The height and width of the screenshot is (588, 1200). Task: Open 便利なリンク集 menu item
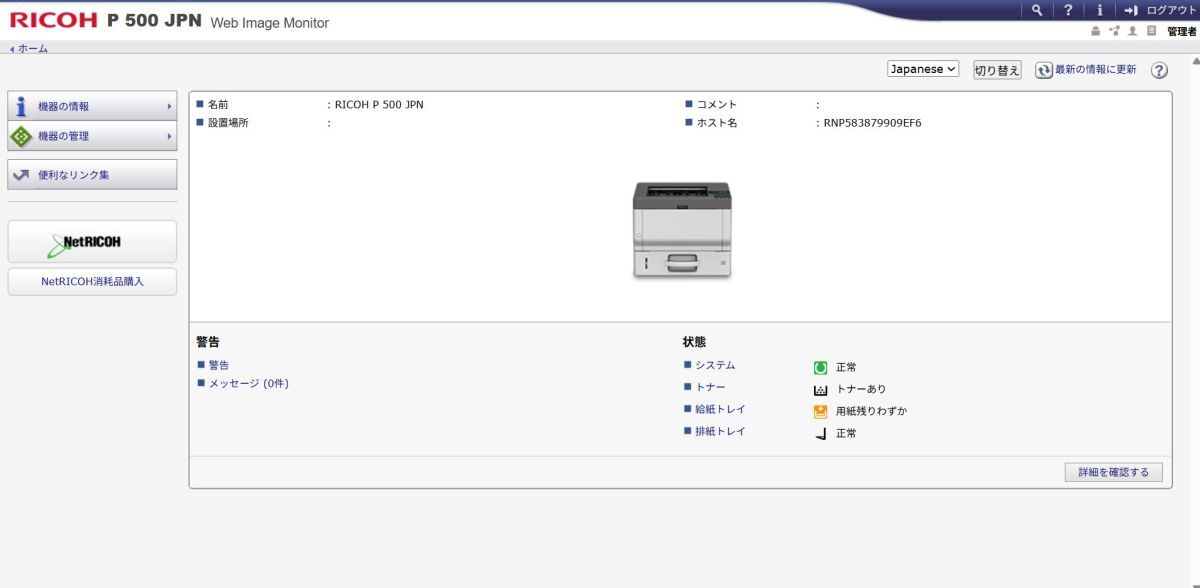tap(92, 175)
